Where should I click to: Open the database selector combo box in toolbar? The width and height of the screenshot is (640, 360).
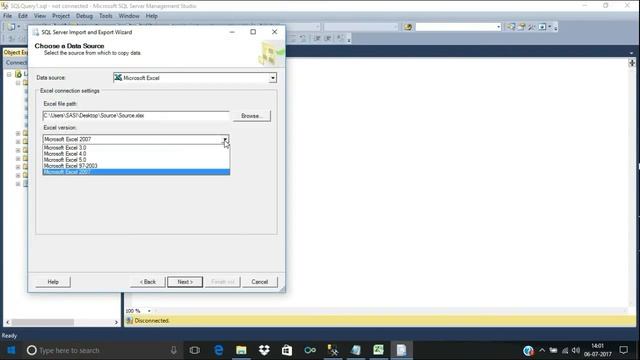(458, 27)
